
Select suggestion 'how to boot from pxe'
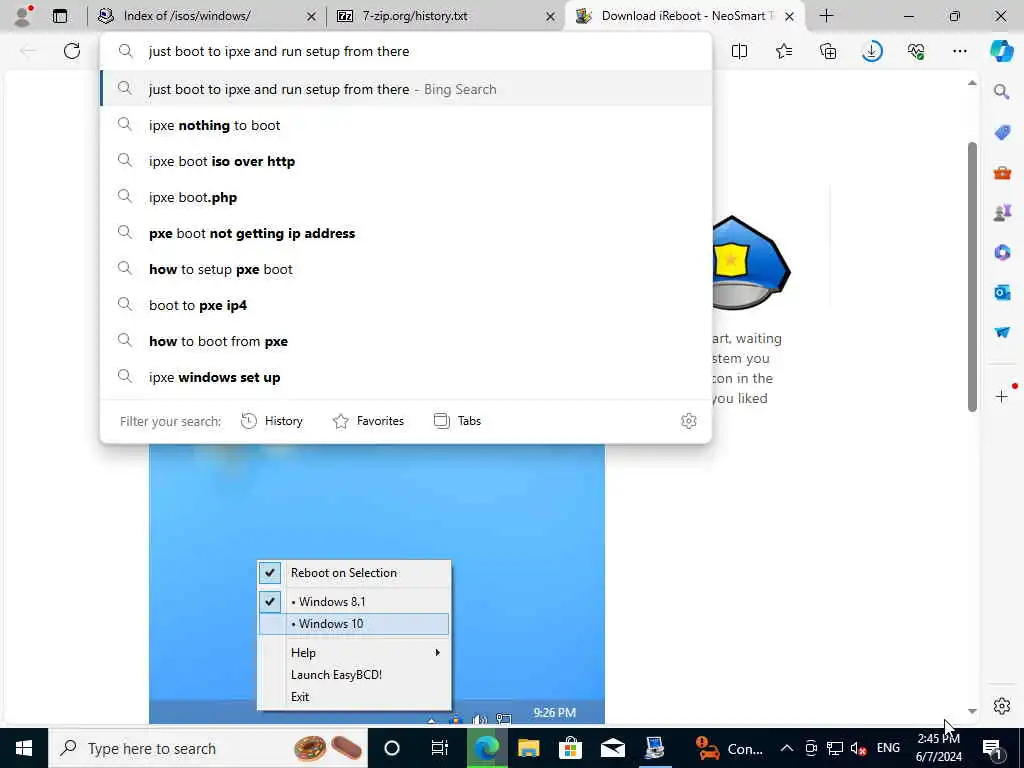click(406, 340)
